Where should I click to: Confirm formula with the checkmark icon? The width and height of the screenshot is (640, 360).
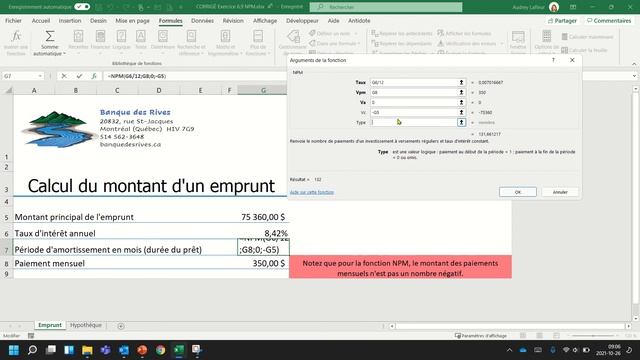[x=79, y=76]
